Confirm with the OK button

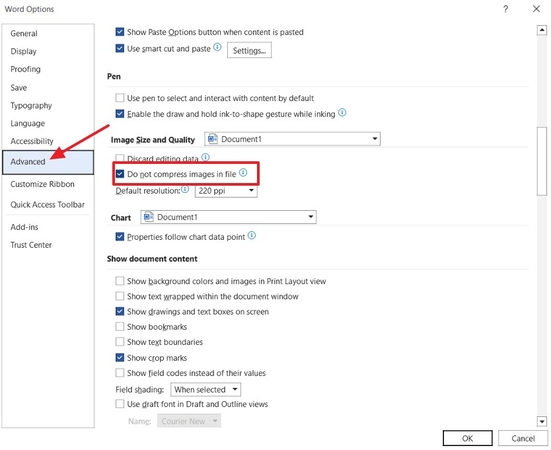[467, 438]
